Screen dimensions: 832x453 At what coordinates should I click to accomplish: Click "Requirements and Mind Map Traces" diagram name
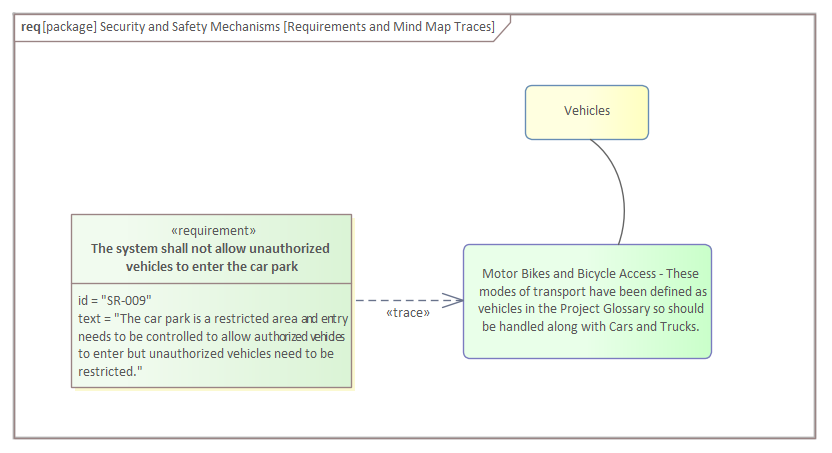pos(389,27)
